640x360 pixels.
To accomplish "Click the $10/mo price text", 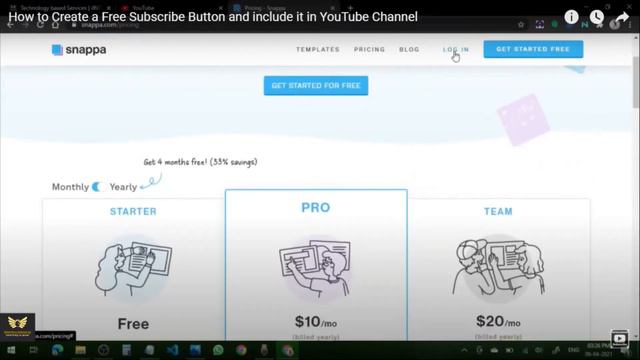I will 316,322.
